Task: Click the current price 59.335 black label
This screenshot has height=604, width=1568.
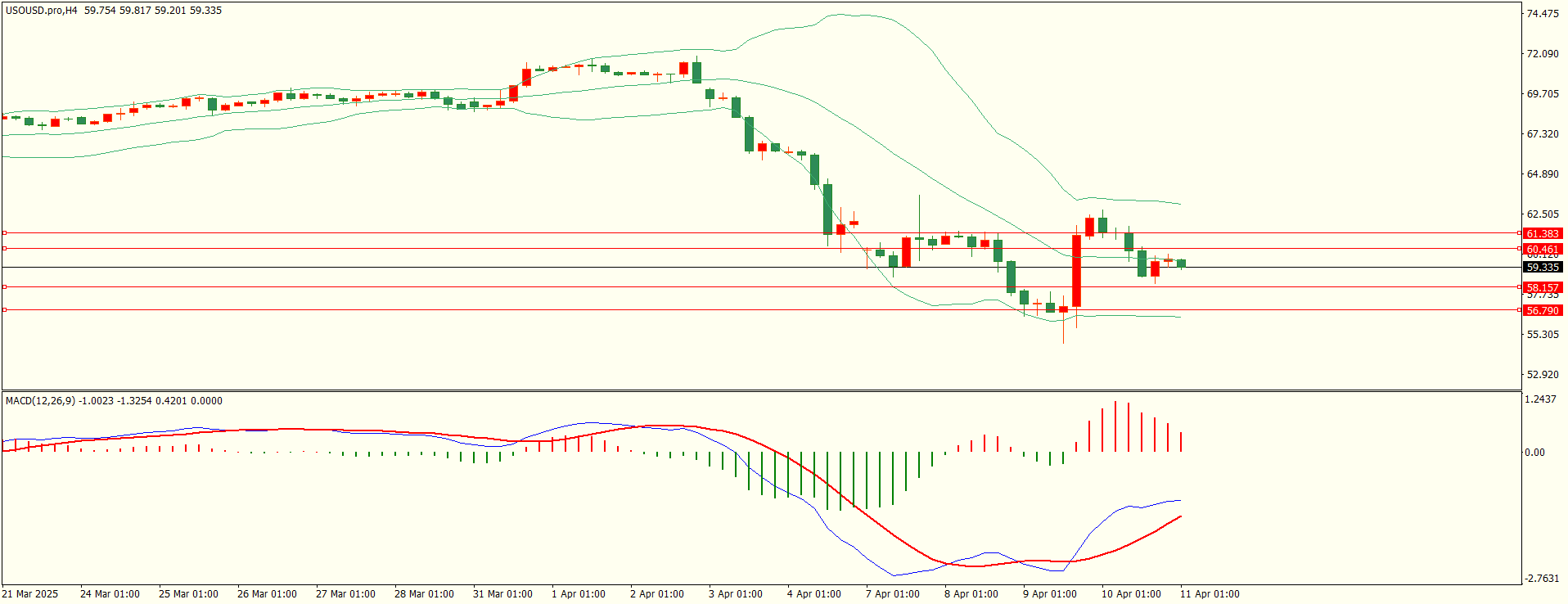Action: (1543, 268)
